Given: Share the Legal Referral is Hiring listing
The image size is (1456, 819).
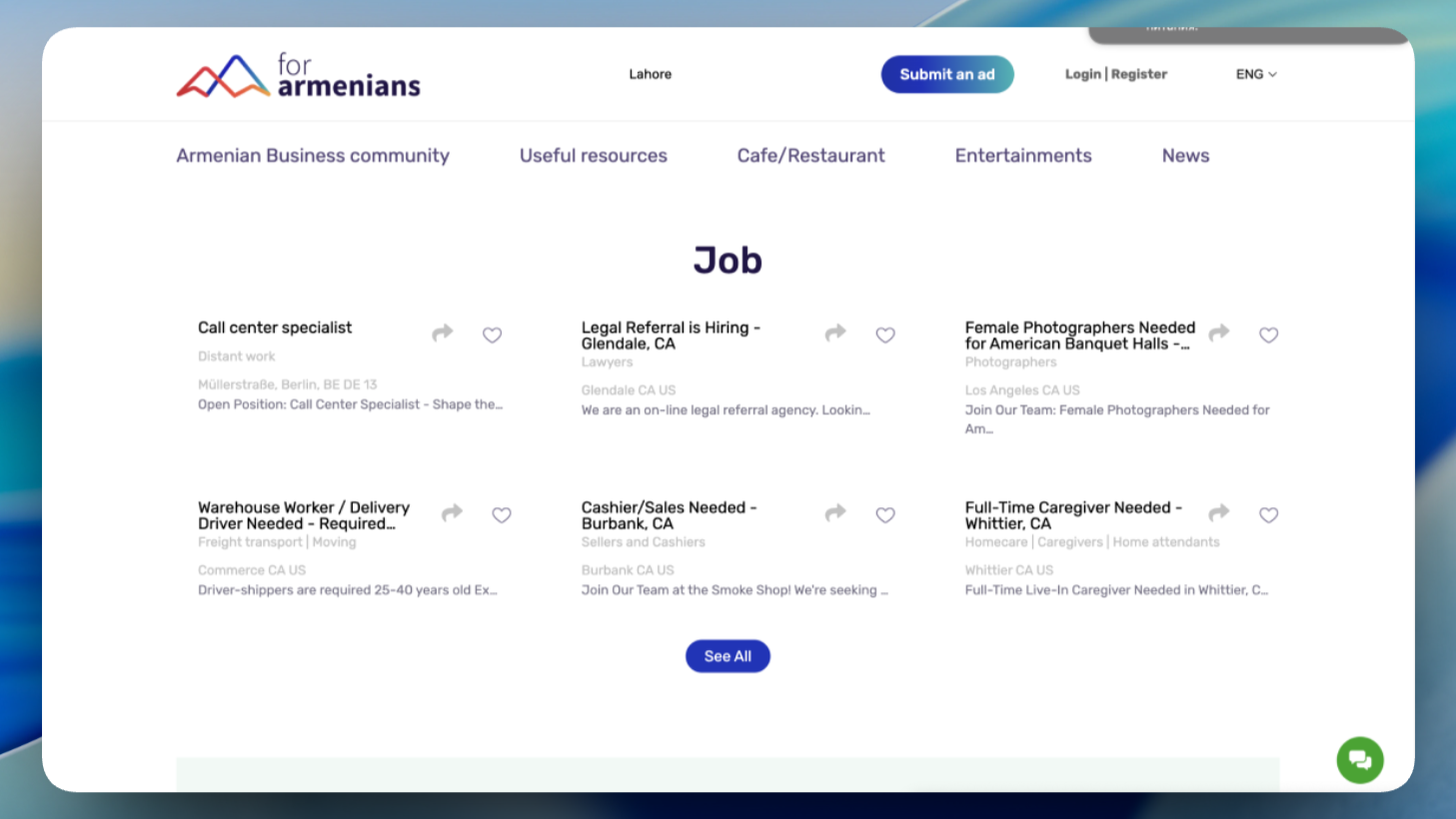Looking at the screenshot, I should pyautogui.click(x=835, y=333).
